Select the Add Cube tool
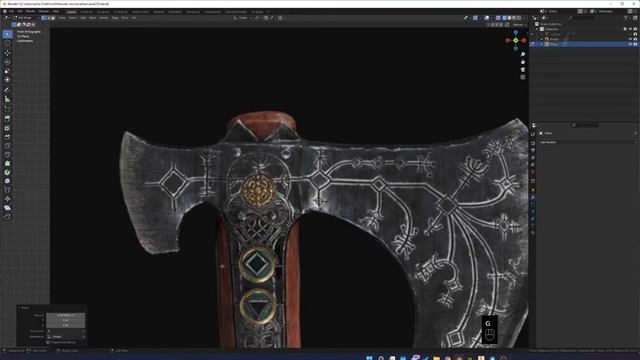Image resolution: width=640 pixels, height=360 pixels. click(7, 109)
